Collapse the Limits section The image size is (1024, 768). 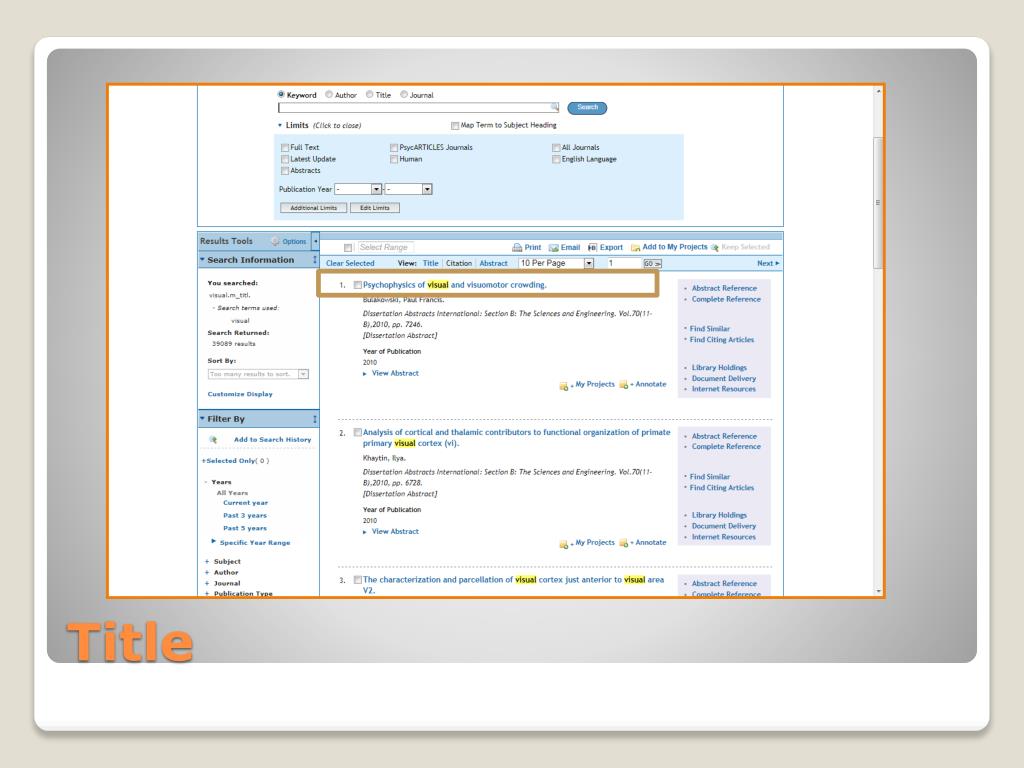[x=280, y=125]
